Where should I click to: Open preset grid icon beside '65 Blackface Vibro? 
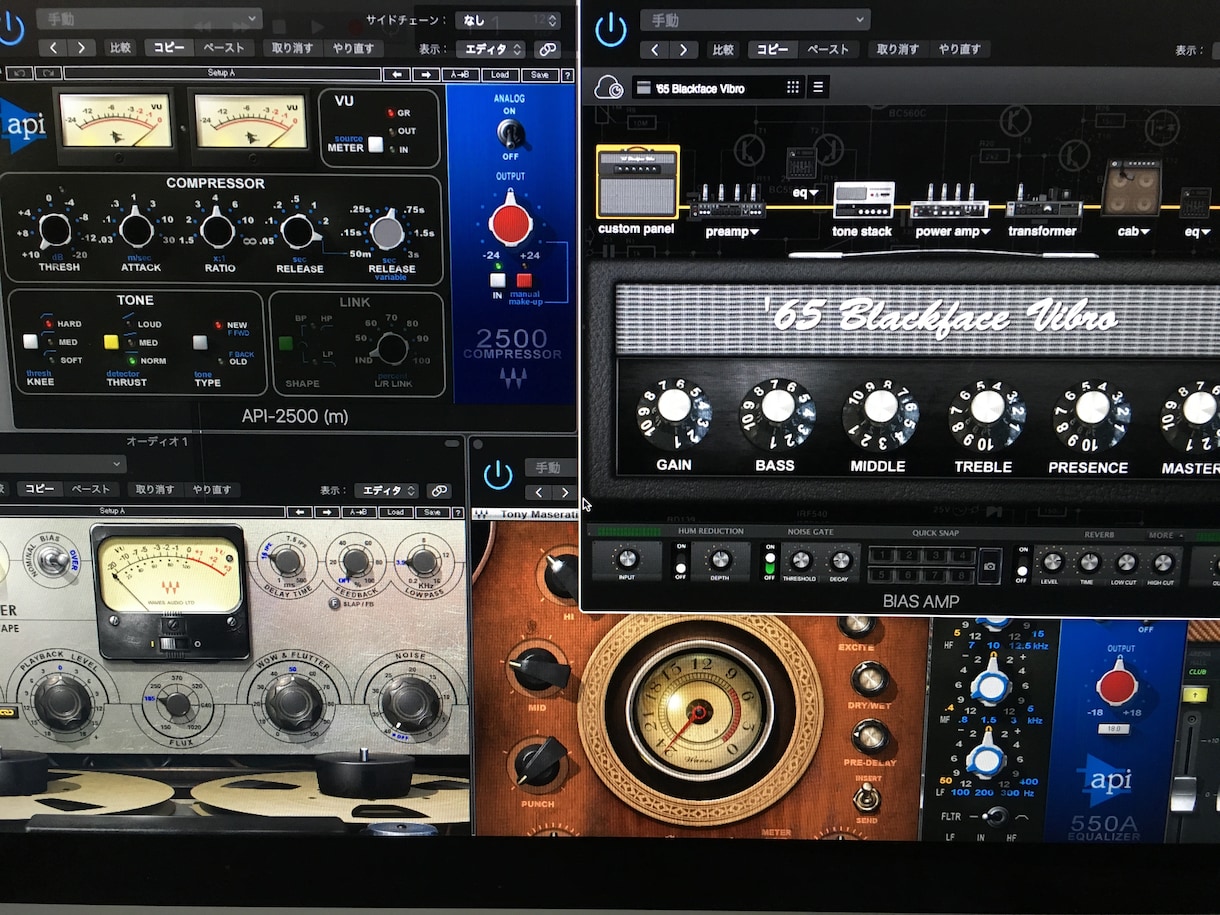pyautogui.click(x=793, y=87)
